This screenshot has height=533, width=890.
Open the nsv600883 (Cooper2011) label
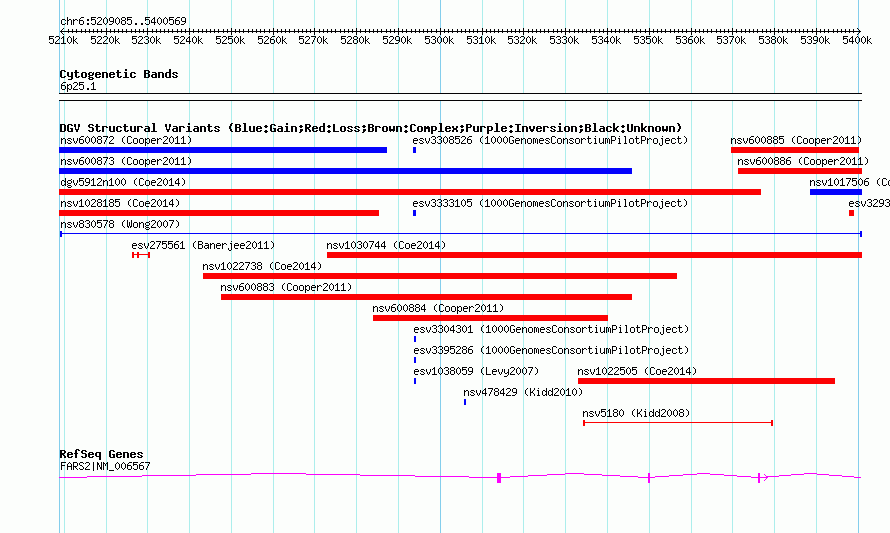coord(286,287)
